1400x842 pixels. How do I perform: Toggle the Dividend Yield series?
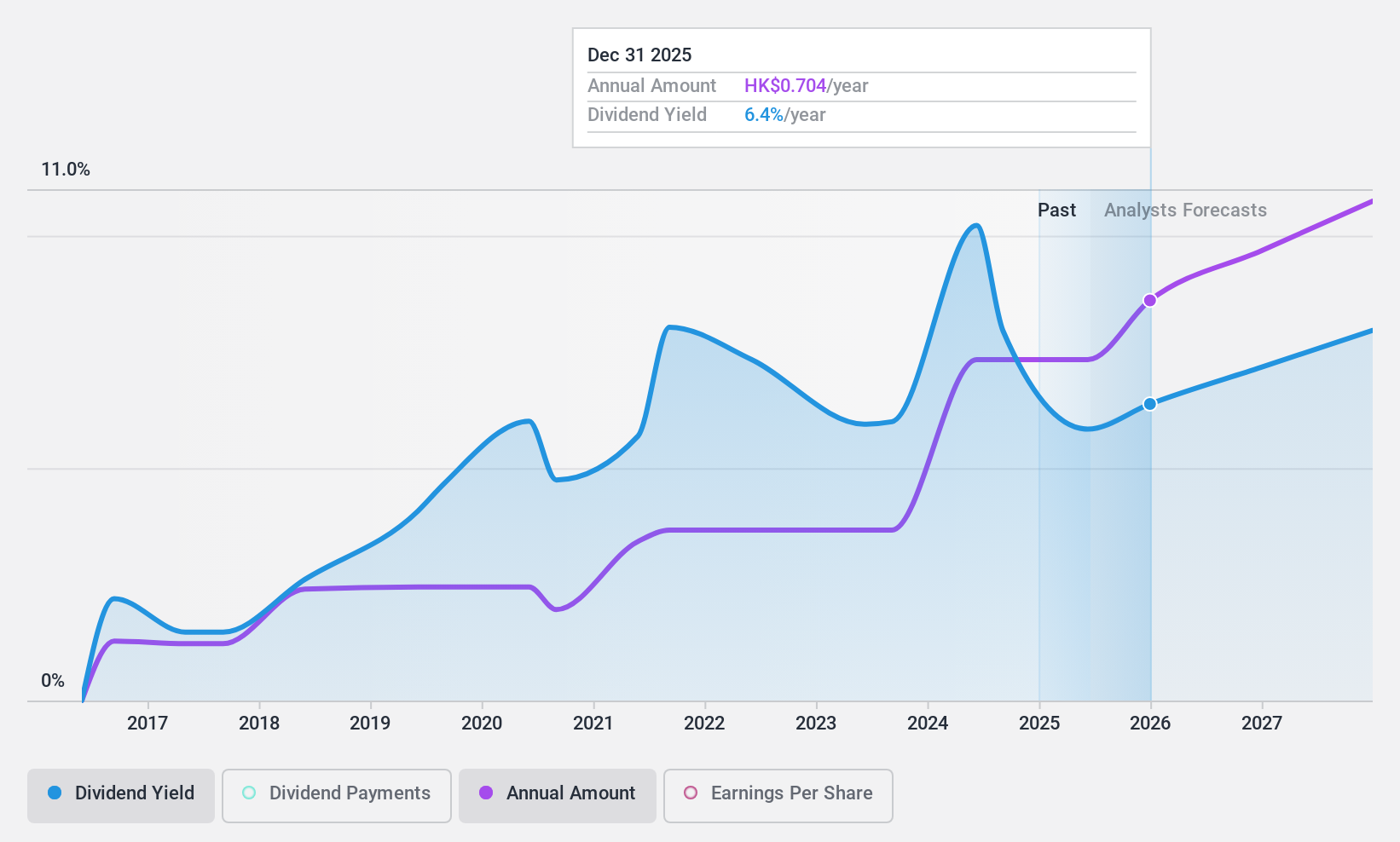tap(121, 796)
